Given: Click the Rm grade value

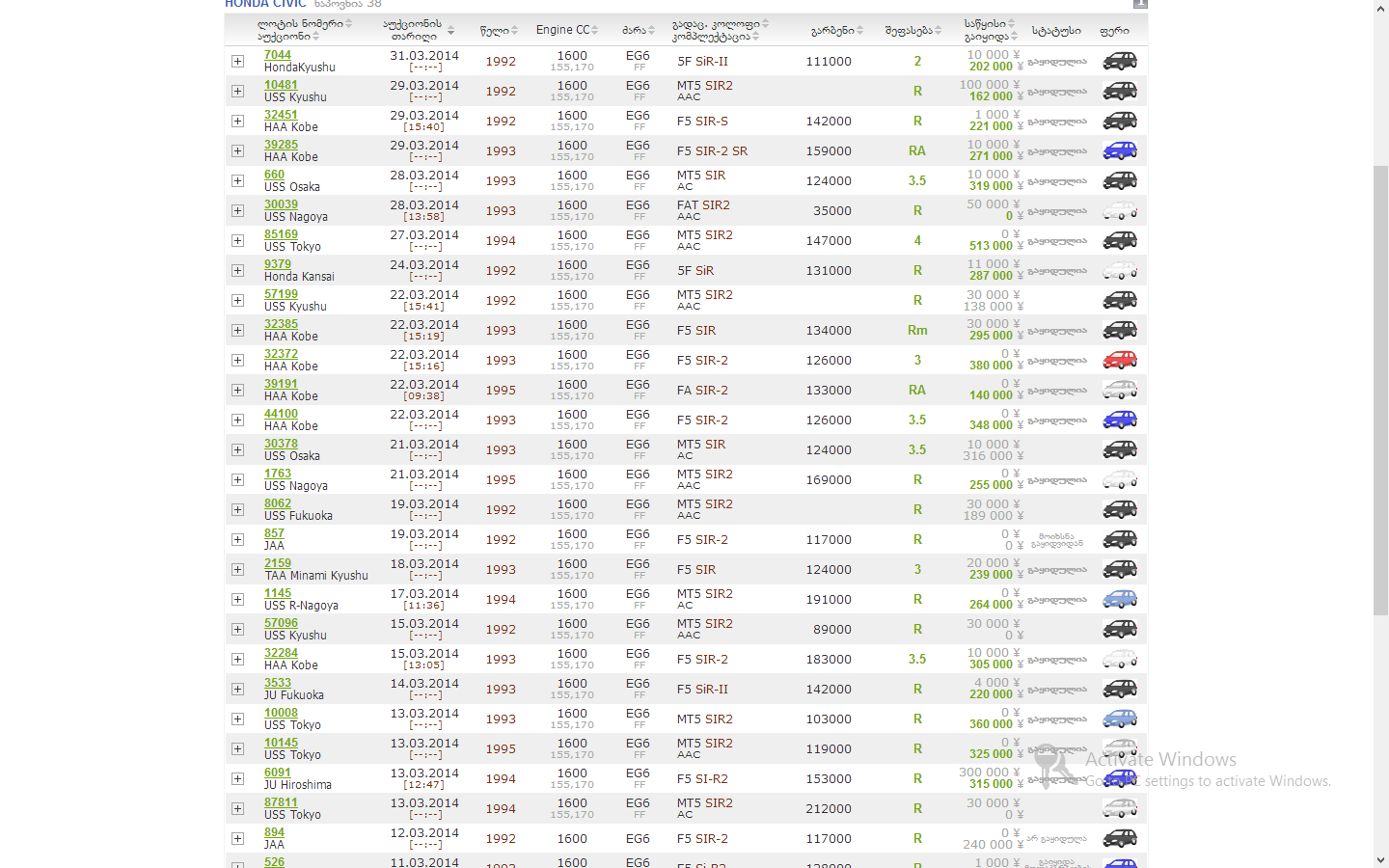Looking at the screenshot, I should click(x=917, y=330).
